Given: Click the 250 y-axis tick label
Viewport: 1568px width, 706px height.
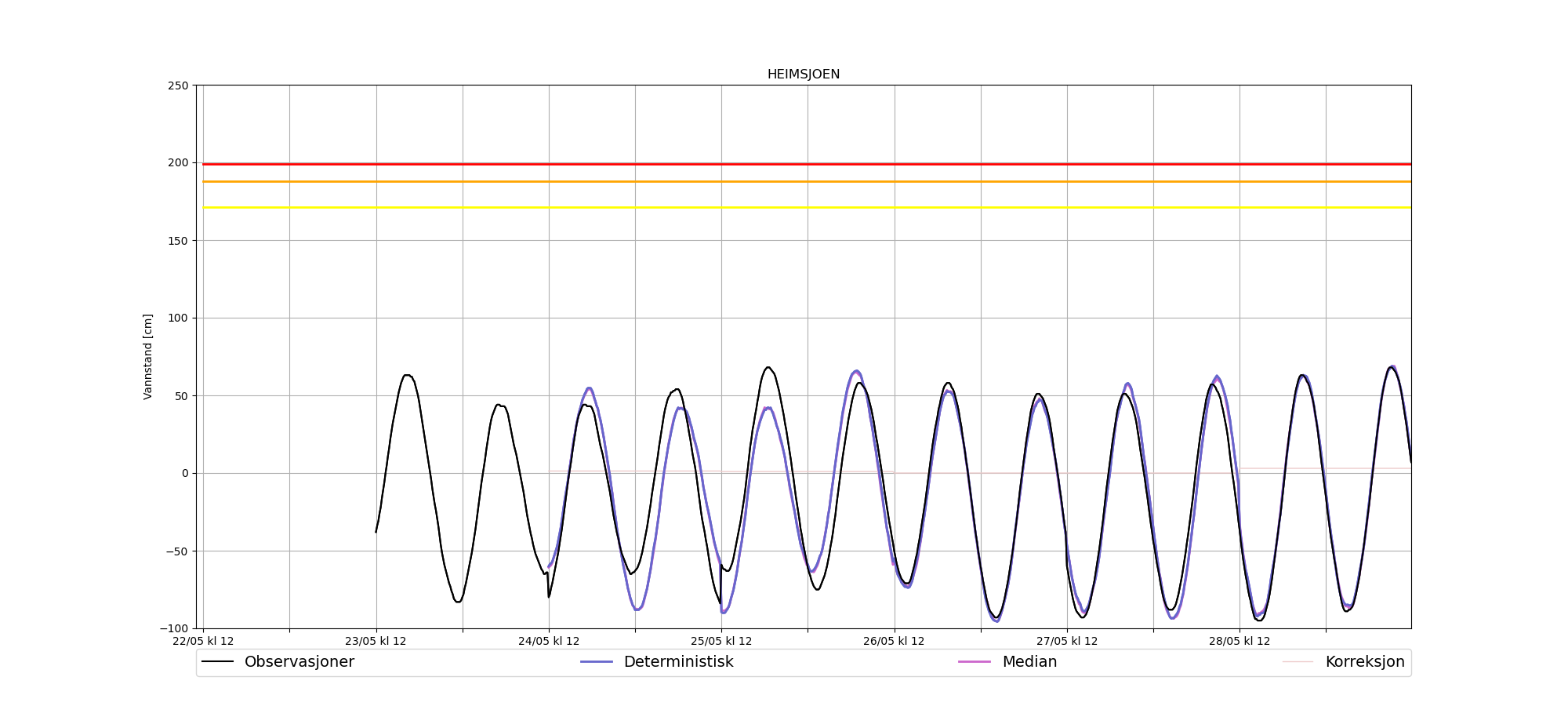Looking at the screenshot, I should [178, 86].
